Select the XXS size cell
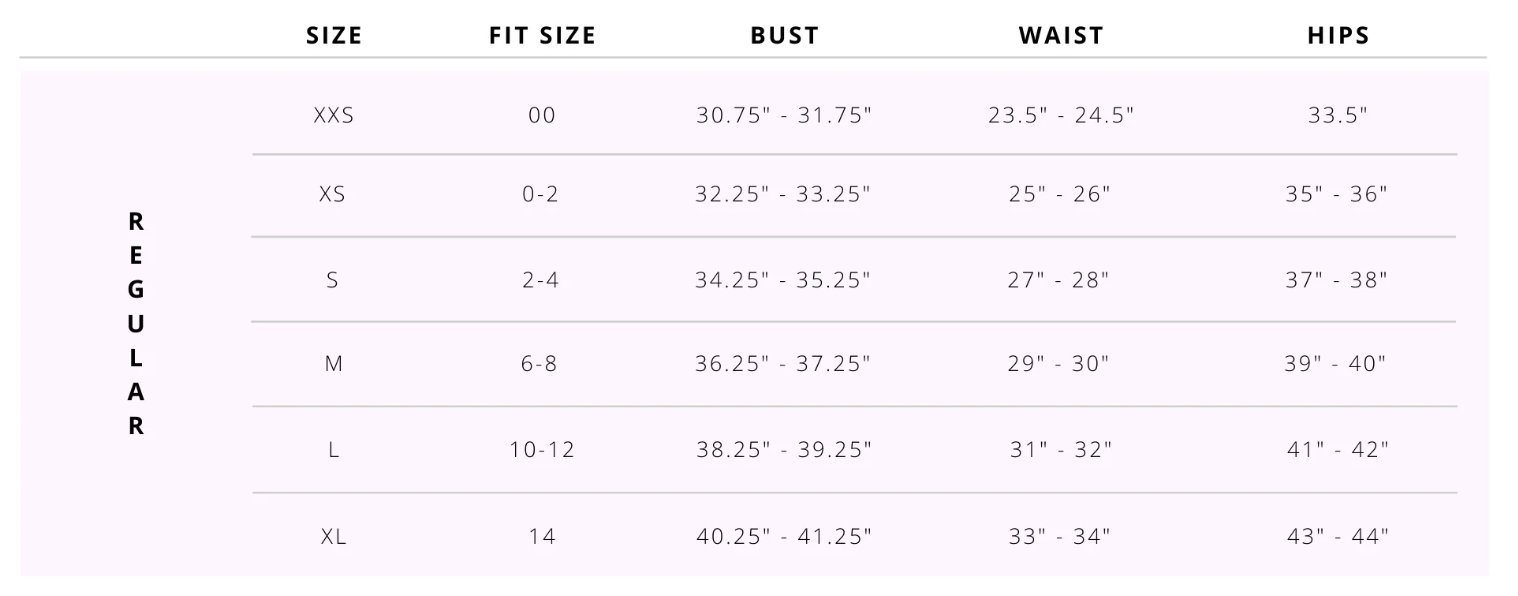Image resolution: width=1518 pixels, height=596 pixels. [x=334, y=115]
